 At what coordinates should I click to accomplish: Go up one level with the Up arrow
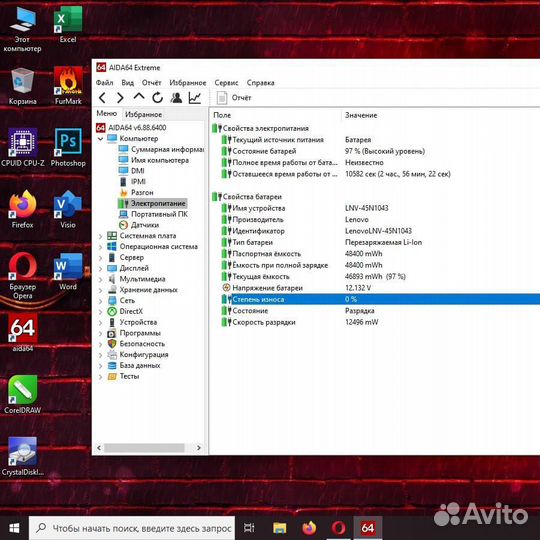coord(139,97)
